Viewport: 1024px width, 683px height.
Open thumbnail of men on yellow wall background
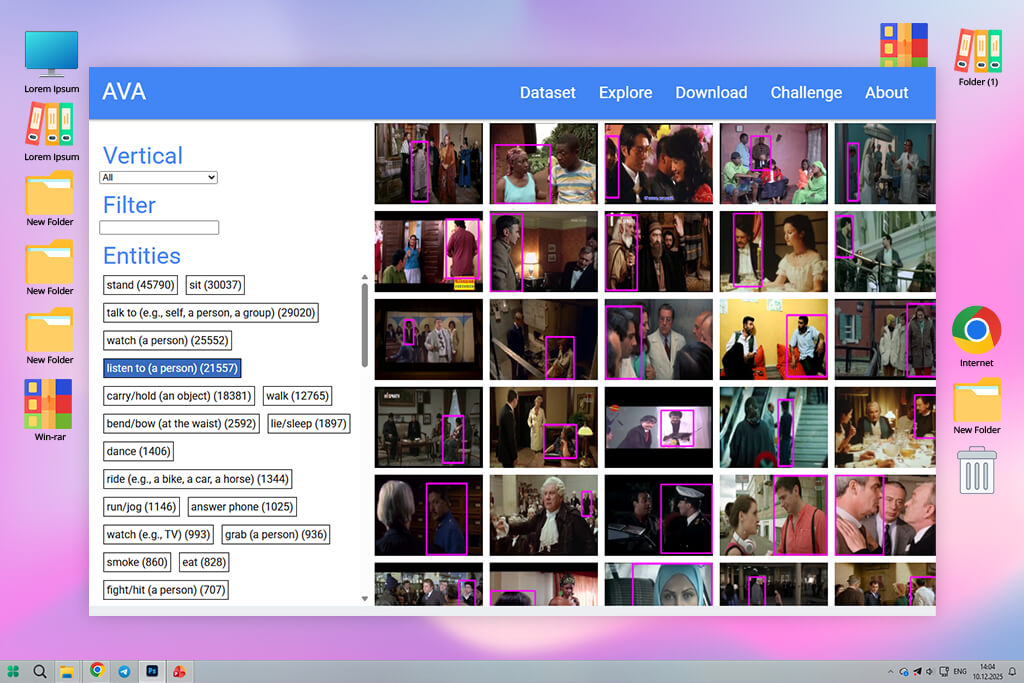coord(773,340)
